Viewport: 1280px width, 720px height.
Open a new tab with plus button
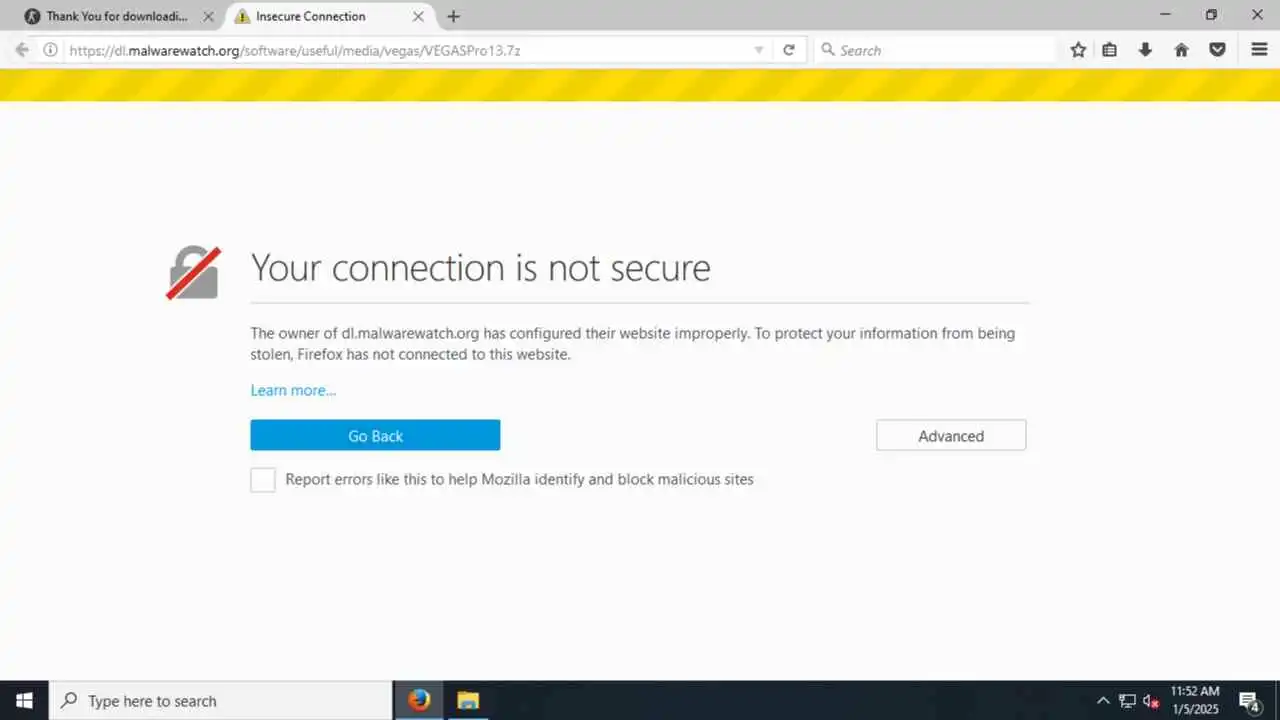point(453,16)
